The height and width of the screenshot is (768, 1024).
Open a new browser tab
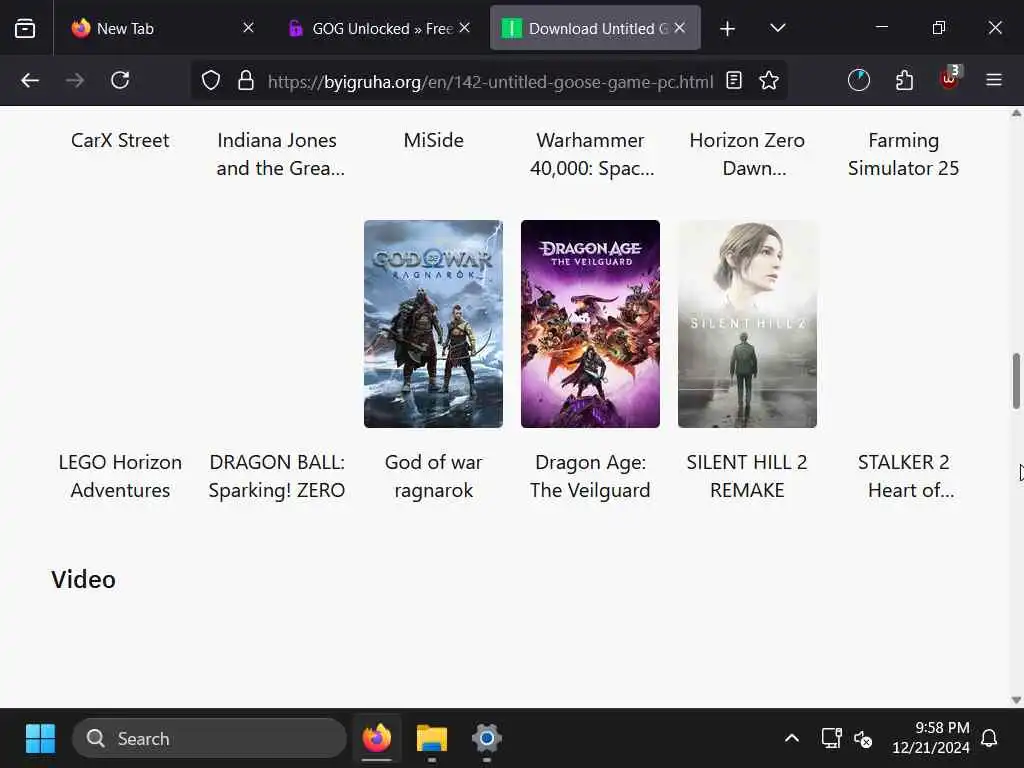point(727,28)
